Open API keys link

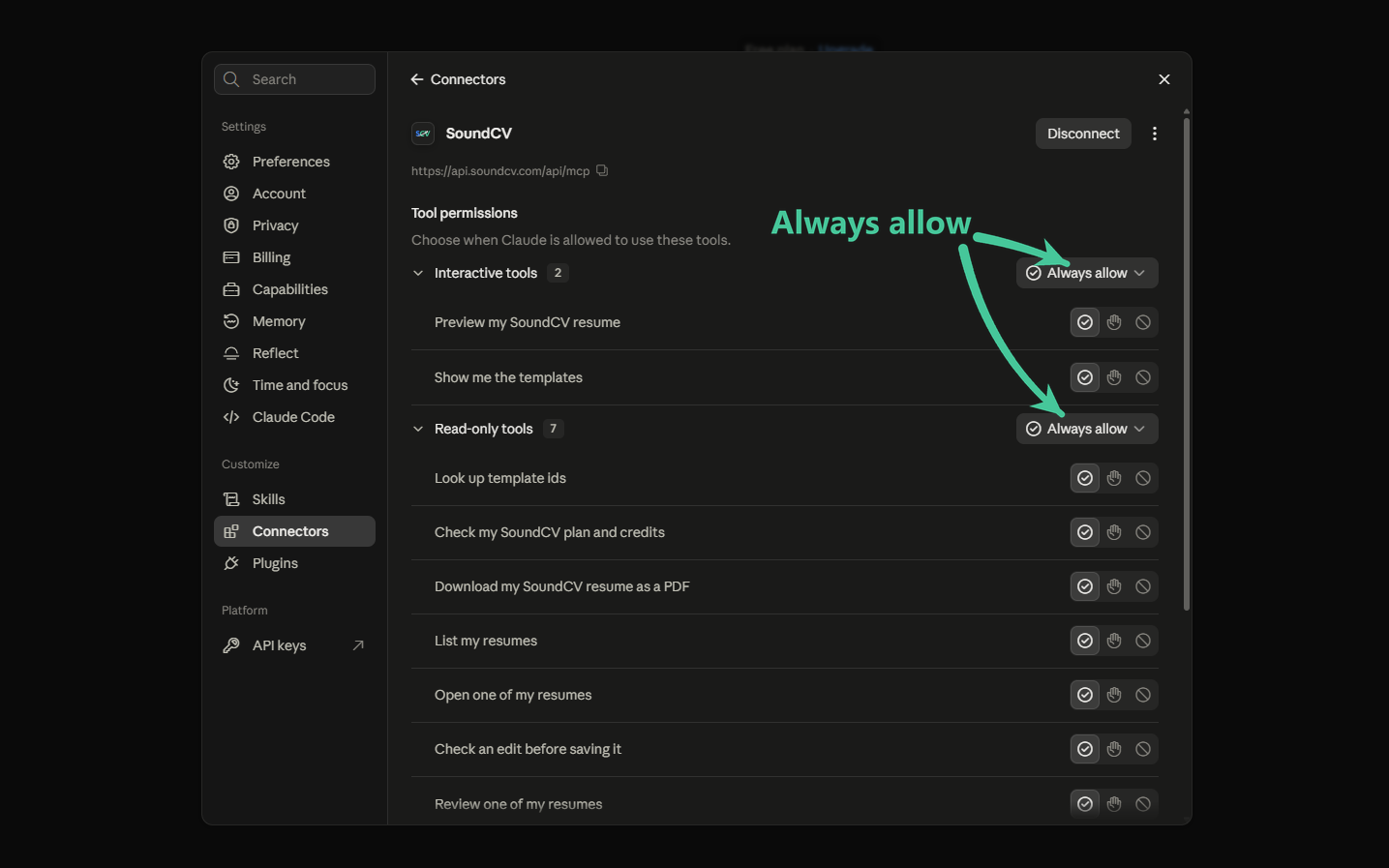294,645
